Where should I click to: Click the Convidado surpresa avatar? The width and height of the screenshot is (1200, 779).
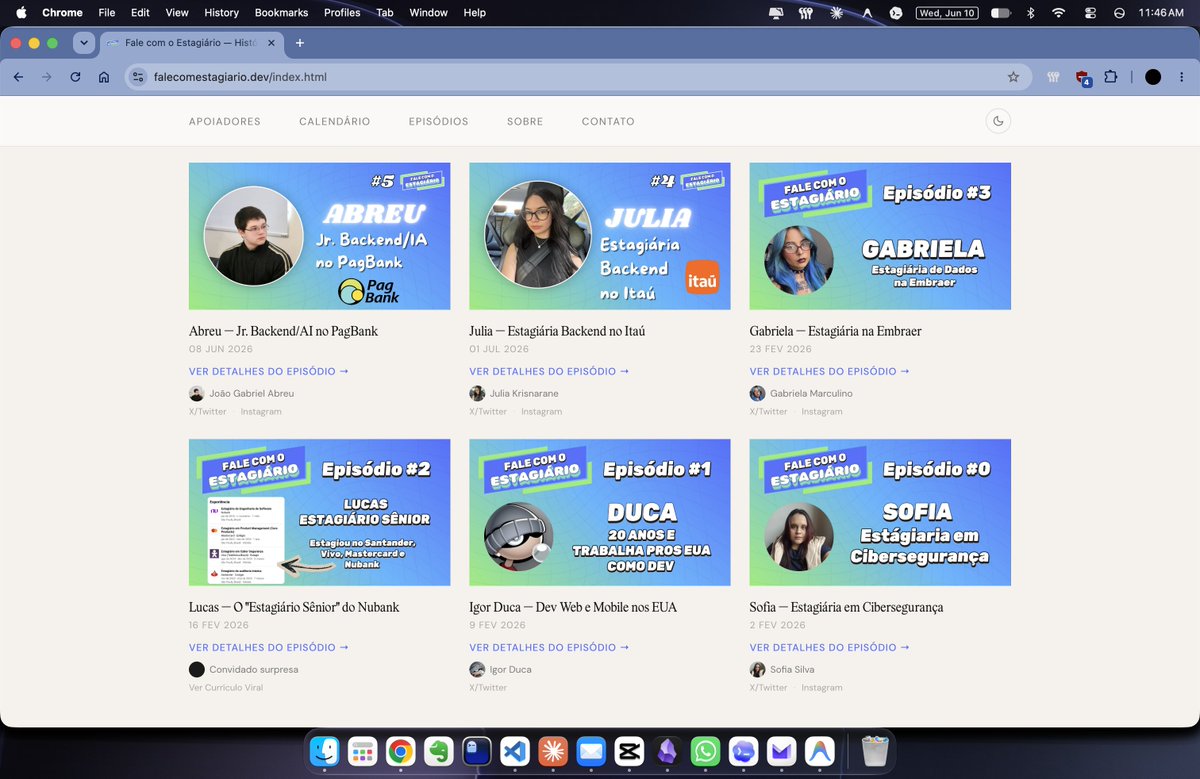click(197, 669)
